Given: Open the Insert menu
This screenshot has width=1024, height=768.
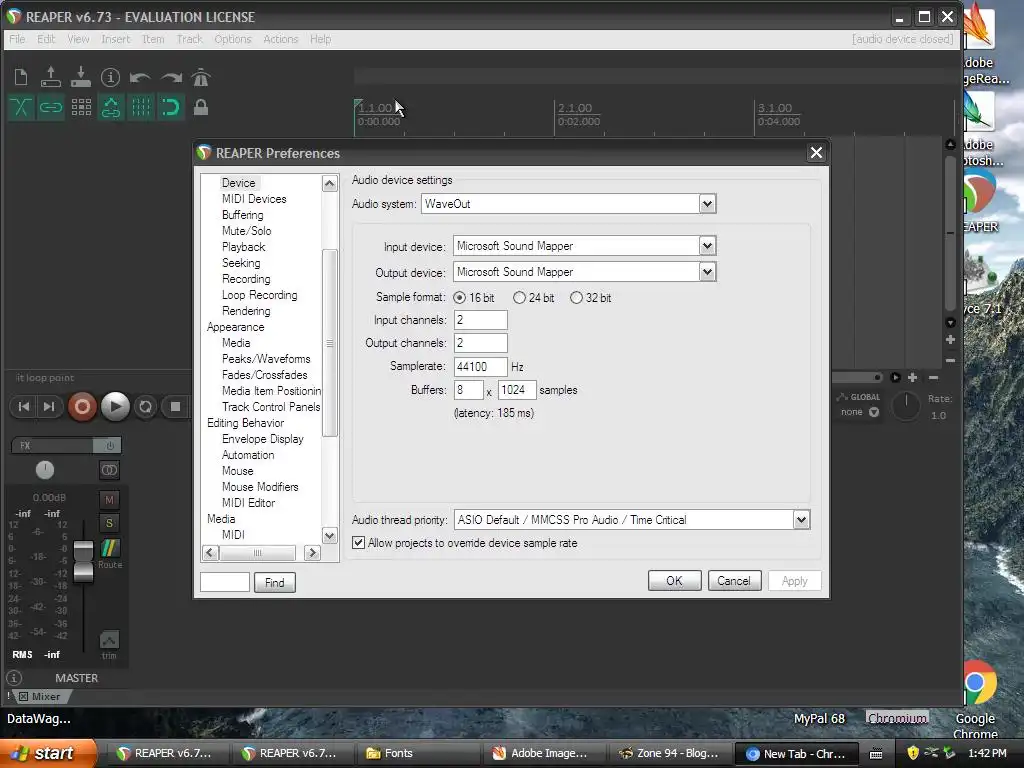Looking at the screenshot, I should pyautogui.click(x=116, y=39).
